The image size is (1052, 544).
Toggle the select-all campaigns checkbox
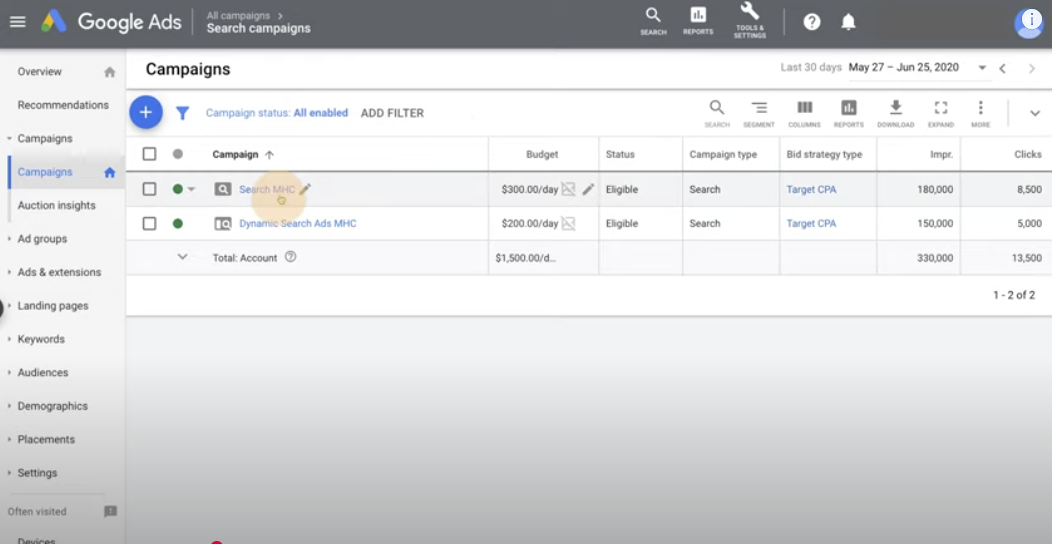coord(149,154)
